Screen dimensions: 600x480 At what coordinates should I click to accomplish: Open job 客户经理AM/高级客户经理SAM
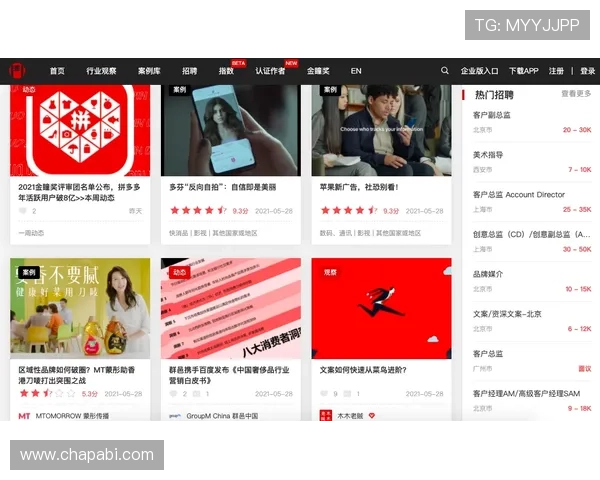[527, 394]
